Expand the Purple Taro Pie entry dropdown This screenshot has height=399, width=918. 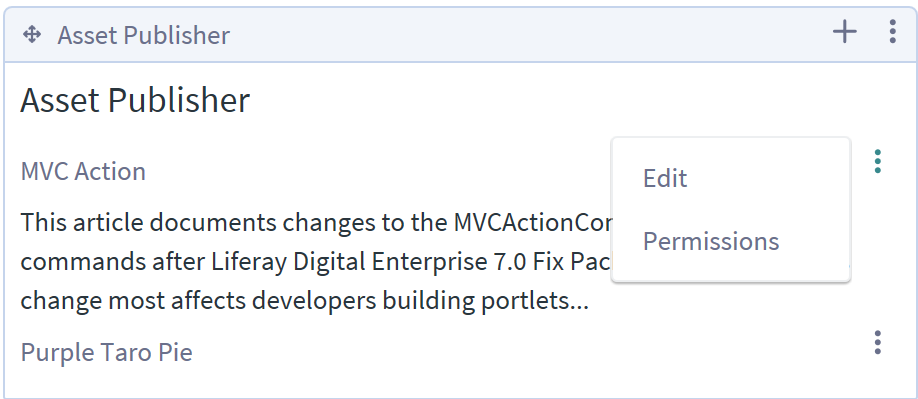[878, 342]
